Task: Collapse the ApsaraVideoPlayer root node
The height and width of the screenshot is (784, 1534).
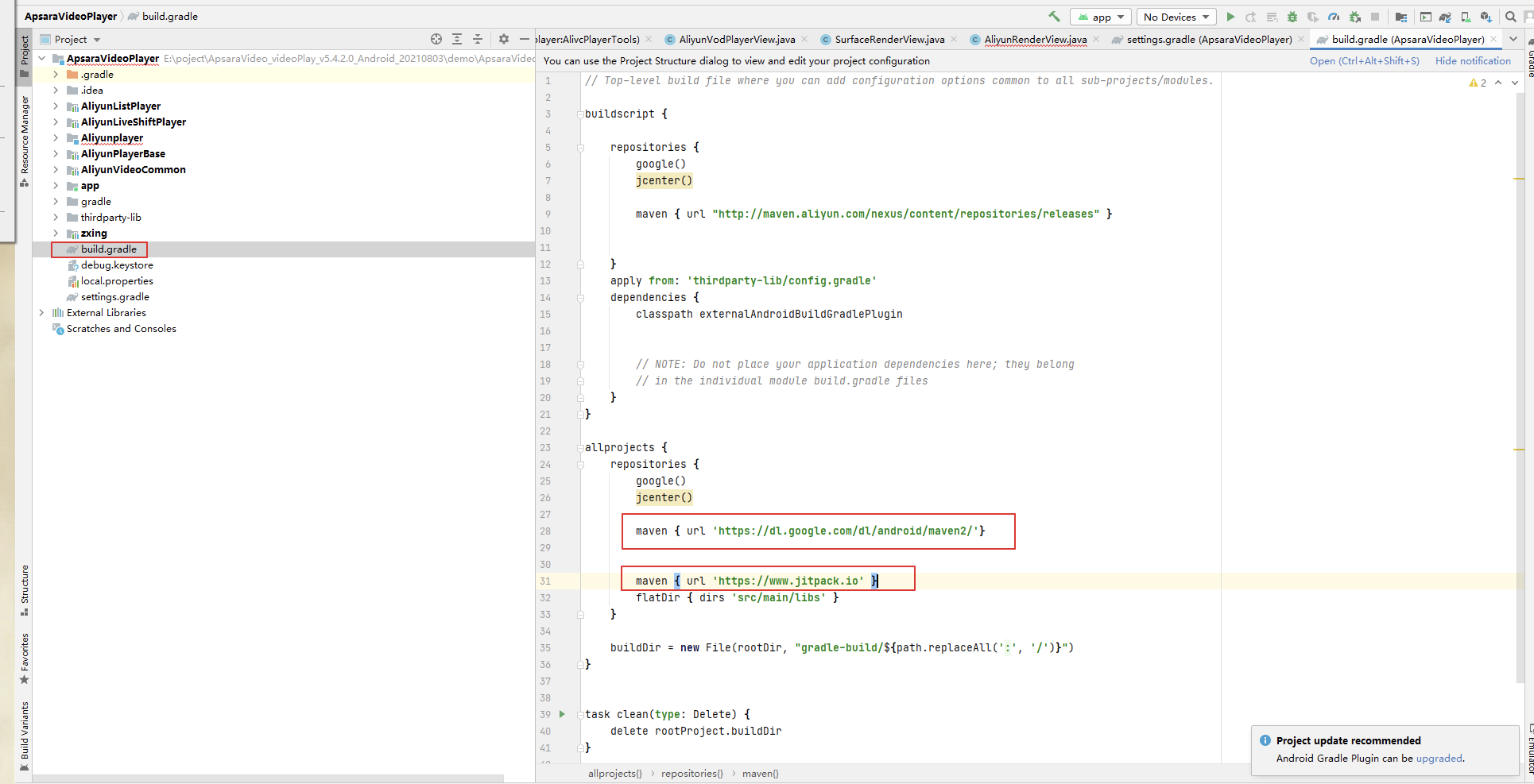Action: click(42, 58)
